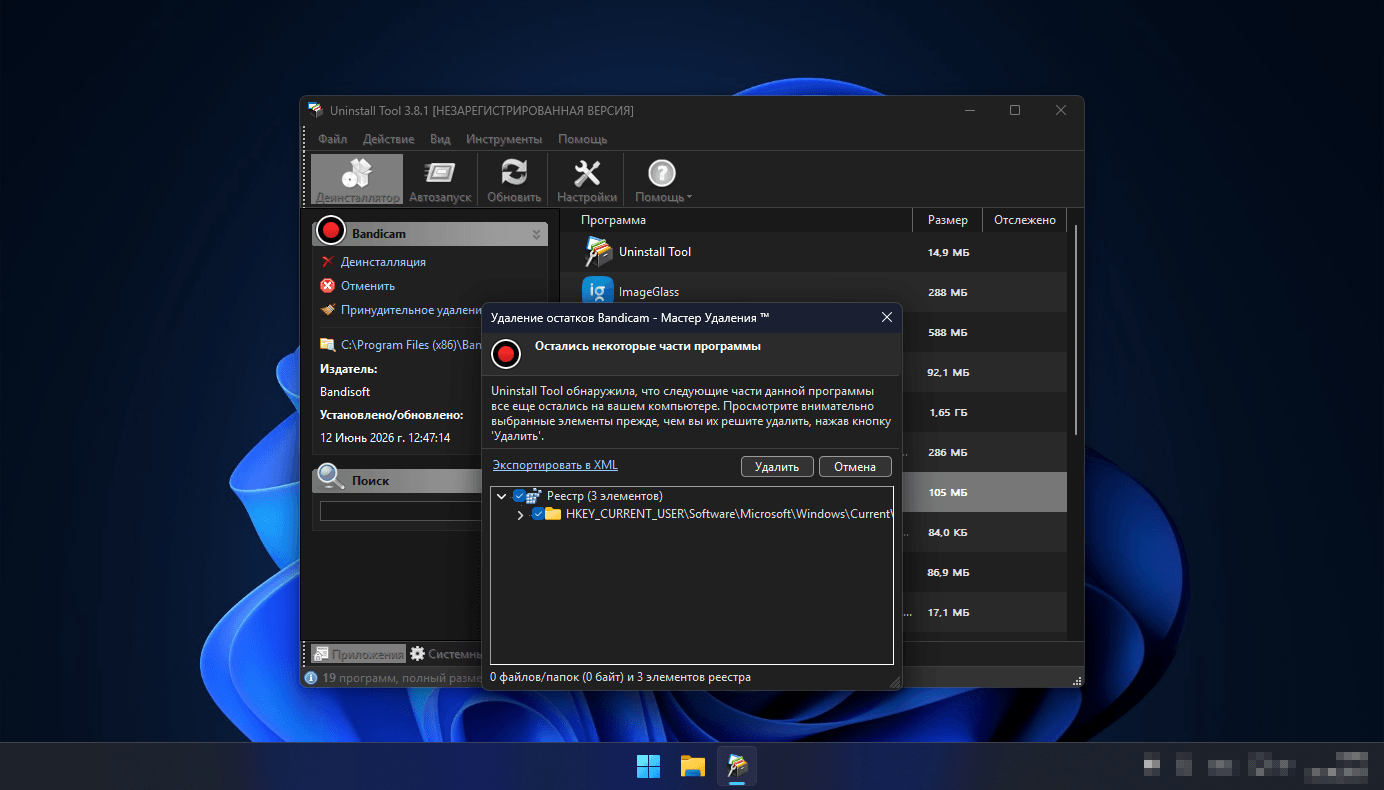The image size is (1384, 790).
Task: Click the Реестр registry cubes icon
Action: (536, 496)
